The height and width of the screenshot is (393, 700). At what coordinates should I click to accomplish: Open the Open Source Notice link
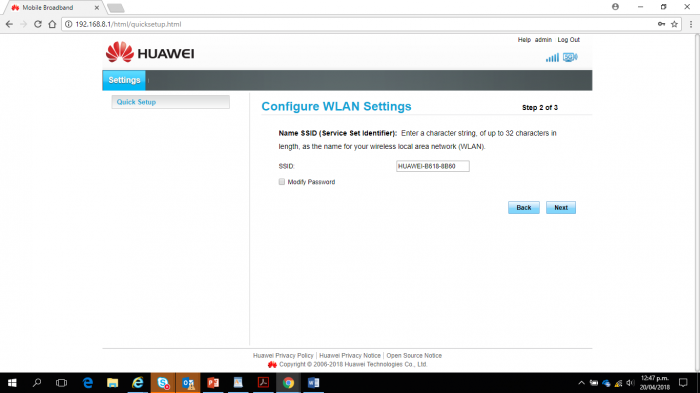click(414, 355)
